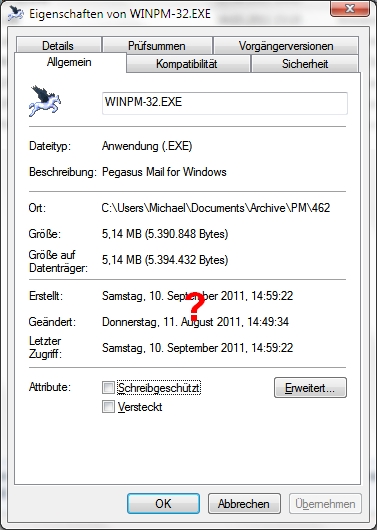Open the Vorgängerversionen tab
The image size is (377, 530).
[286, 46]
